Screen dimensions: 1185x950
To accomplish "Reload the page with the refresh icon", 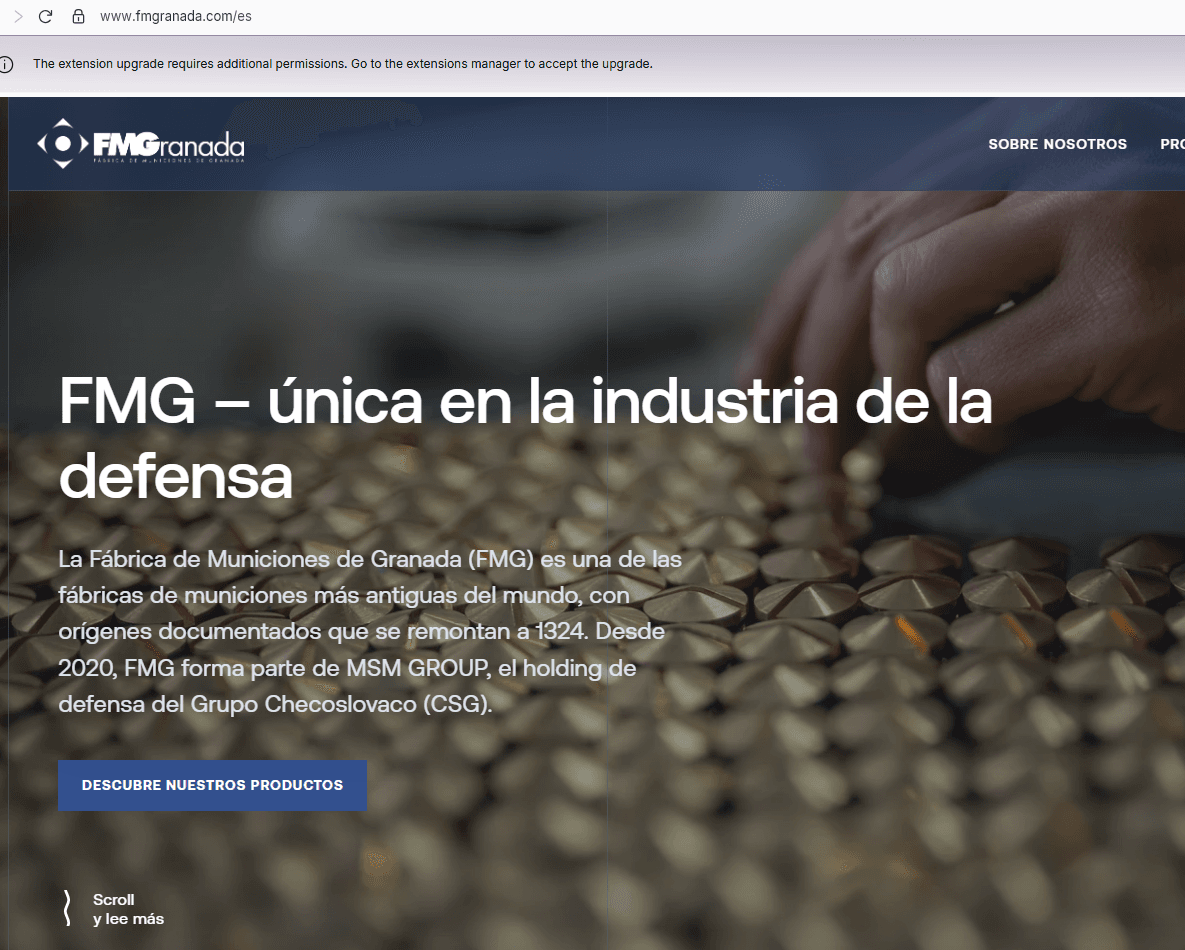I will pos(45,17).
